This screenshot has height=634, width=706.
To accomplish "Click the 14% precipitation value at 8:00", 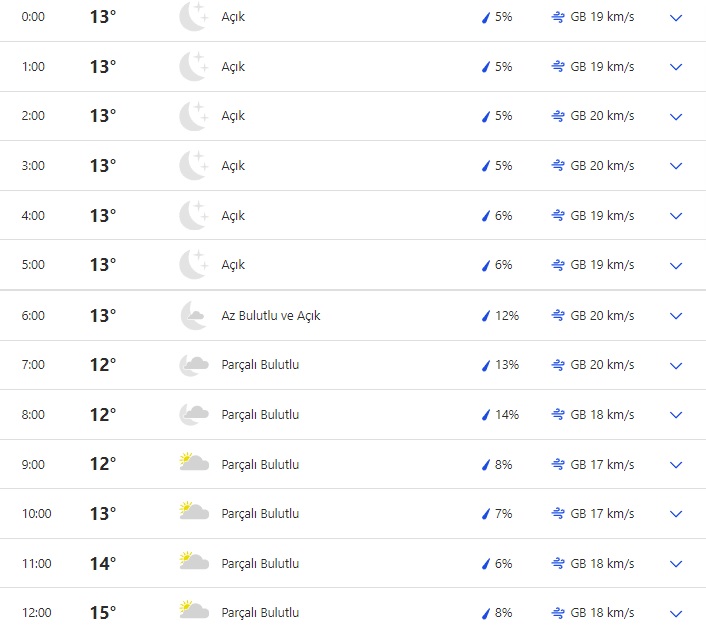I will [x=507, y=415].
